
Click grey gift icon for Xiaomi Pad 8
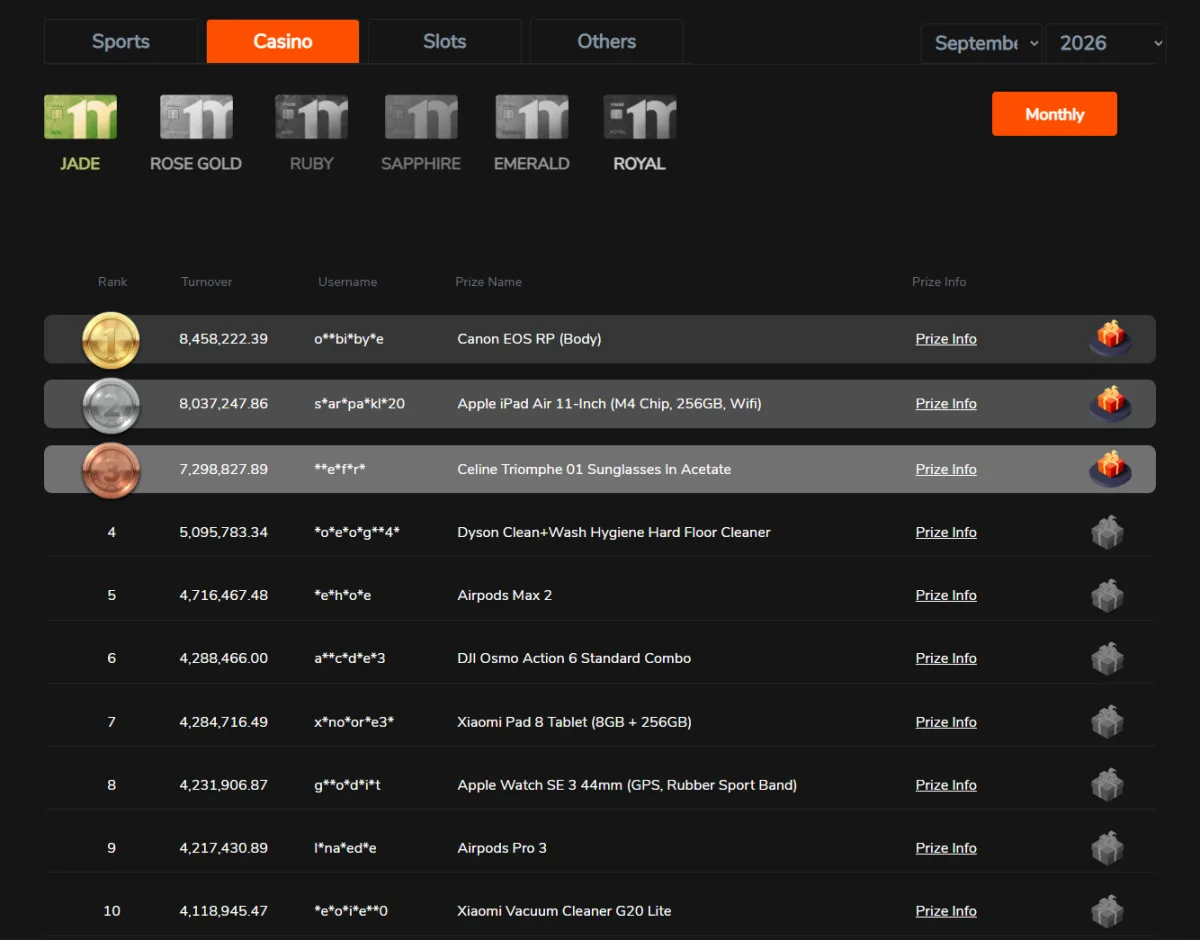tap(1107, 722)
